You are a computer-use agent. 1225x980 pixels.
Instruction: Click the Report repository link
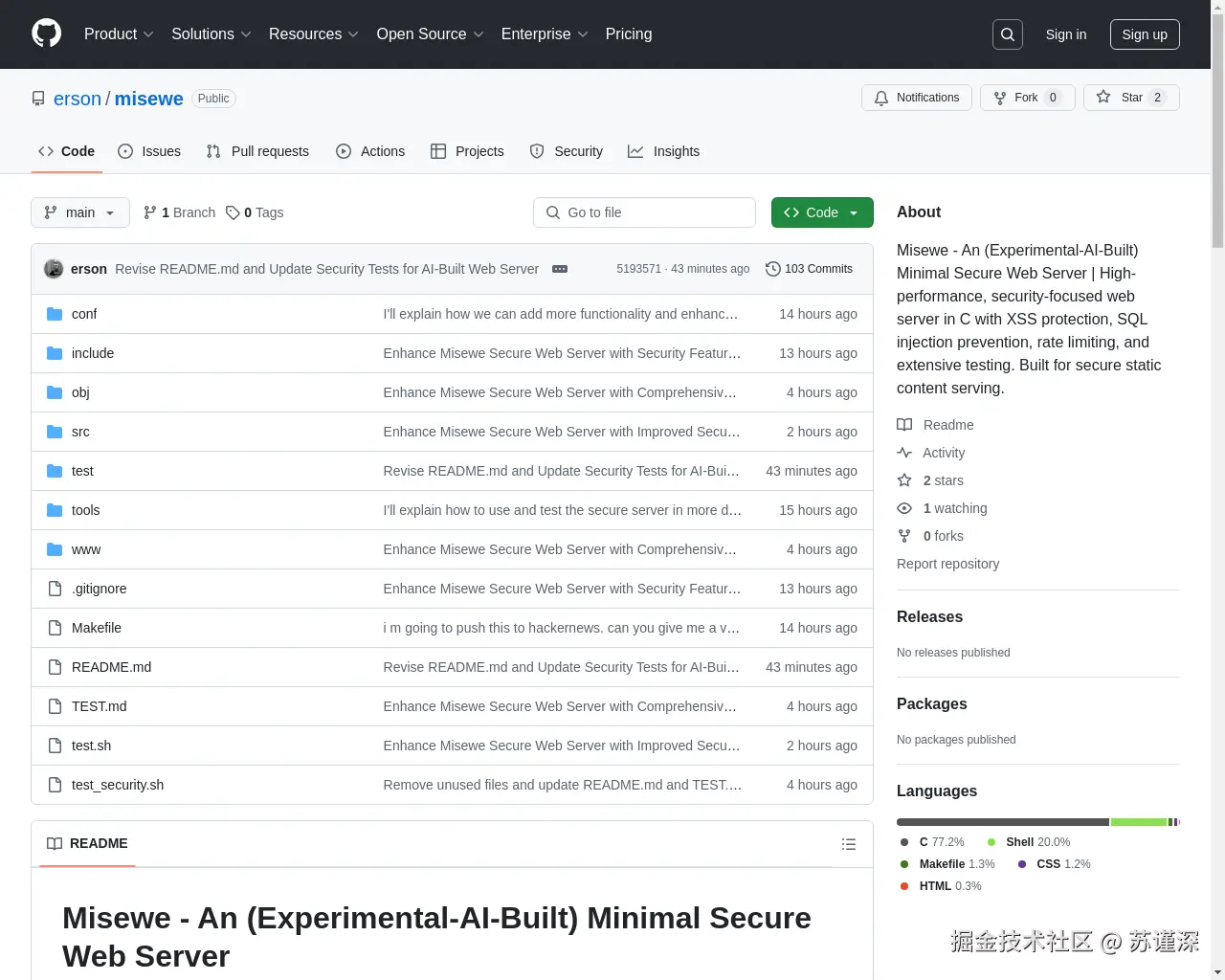coord(947,564)
